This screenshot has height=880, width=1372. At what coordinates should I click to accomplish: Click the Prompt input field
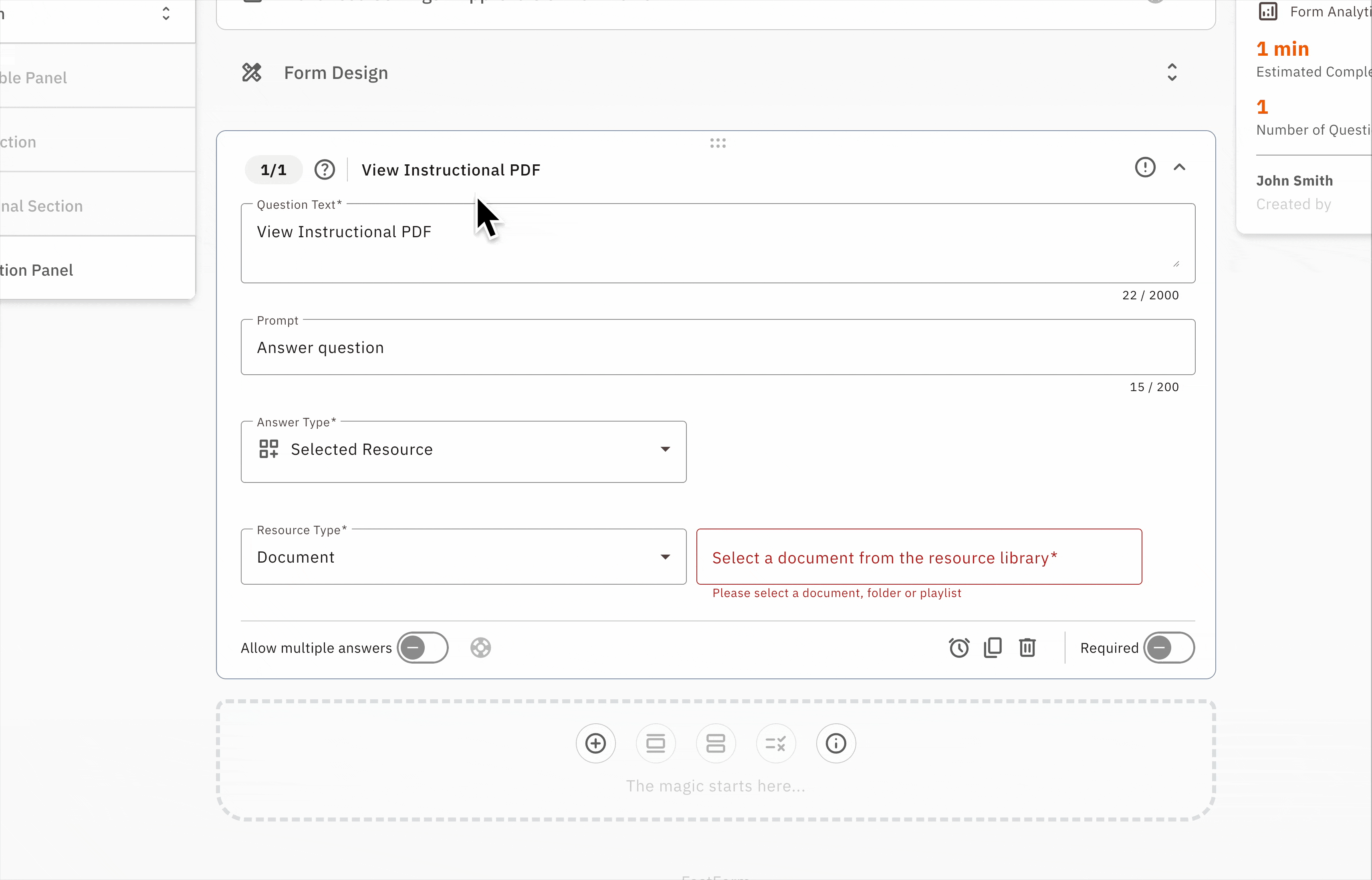pyautogui.click(x=718, y=347)
